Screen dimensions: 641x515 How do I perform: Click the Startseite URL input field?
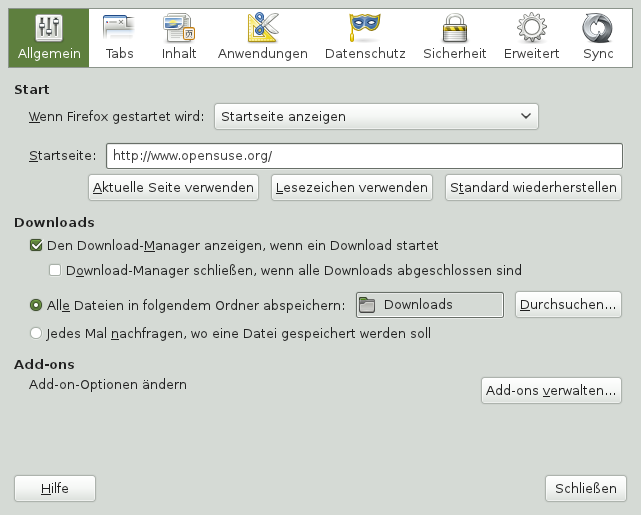click(364, 156)
